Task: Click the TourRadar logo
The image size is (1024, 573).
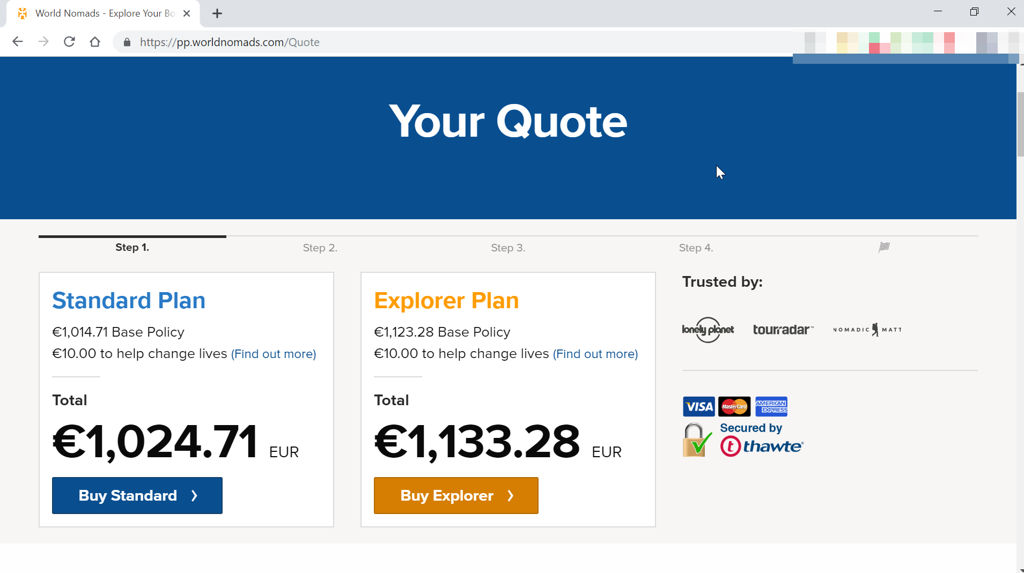Action: click(x=783, y=329)
